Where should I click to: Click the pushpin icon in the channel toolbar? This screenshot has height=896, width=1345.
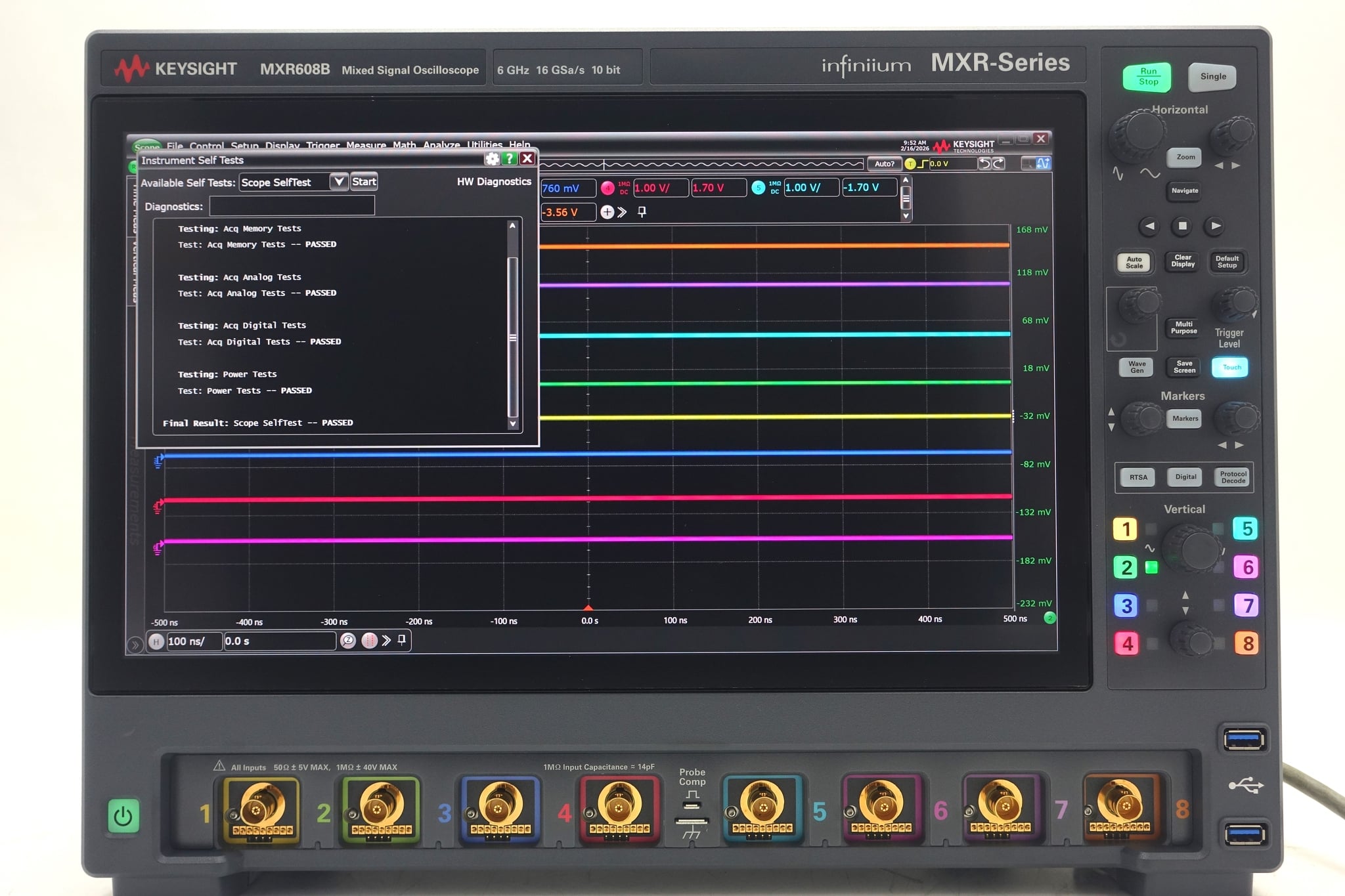642,211
